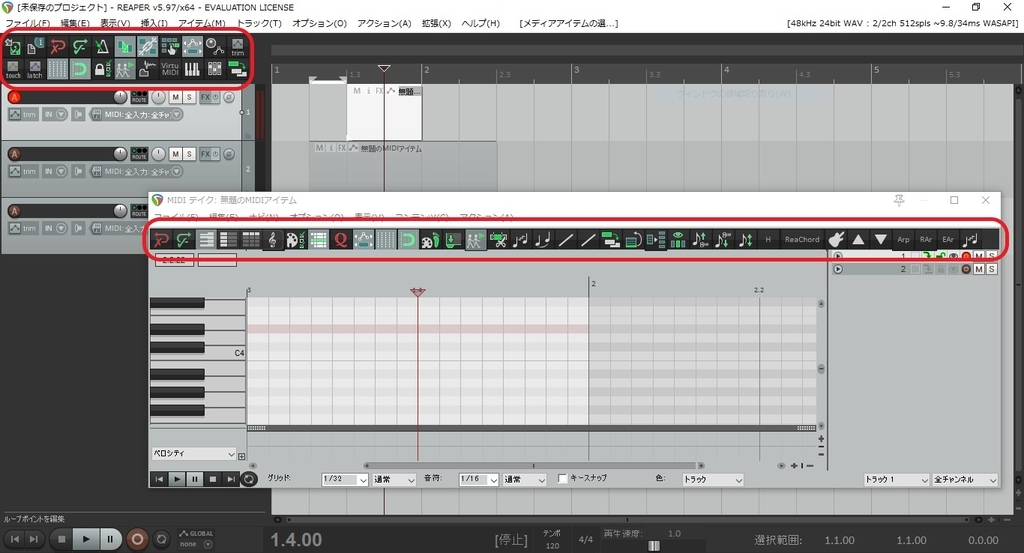Toggle item grouping chain icon in main toolbar

pos(147,46)
